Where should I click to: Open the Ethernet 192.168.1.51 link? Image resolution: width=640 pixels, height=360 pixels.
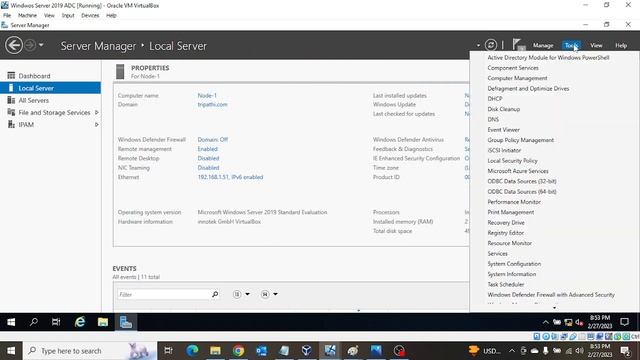coord(230,177)
